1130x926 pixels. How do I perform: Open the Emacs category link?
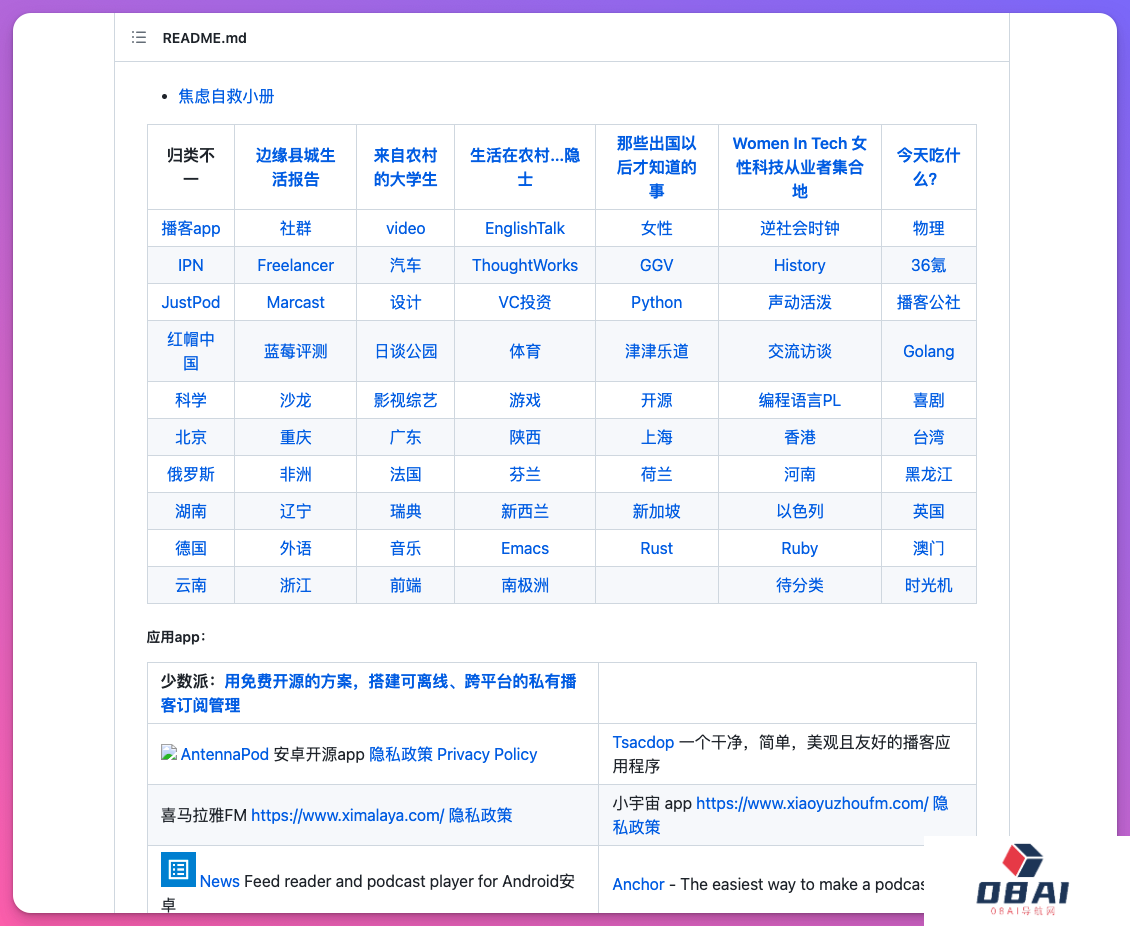click(x=525, y=548)
